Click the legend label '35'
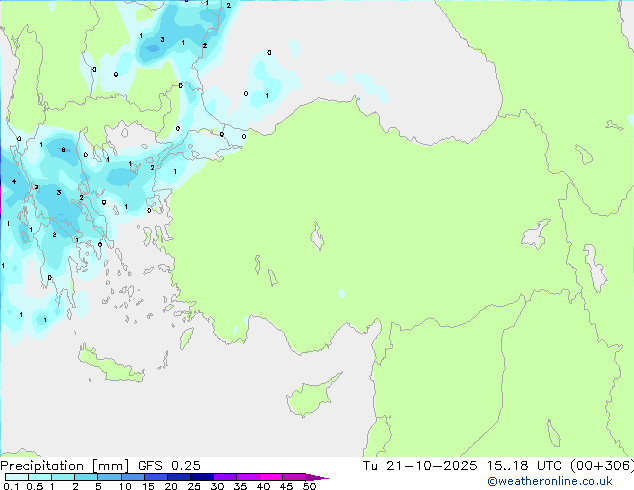 click(x=240, y=486)
